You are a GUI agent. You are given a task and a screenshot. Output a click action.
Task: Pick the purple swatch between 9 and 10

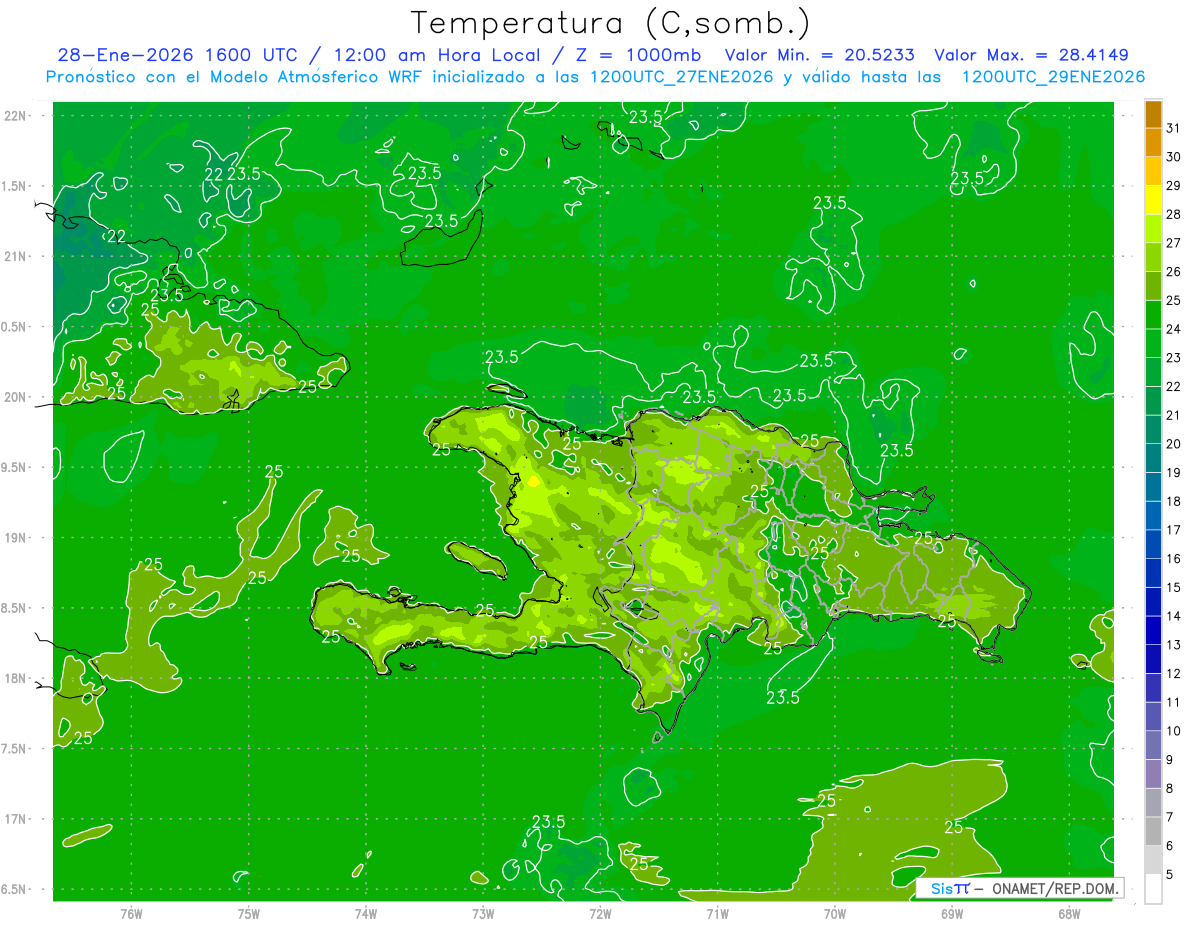pos(1153,745)
